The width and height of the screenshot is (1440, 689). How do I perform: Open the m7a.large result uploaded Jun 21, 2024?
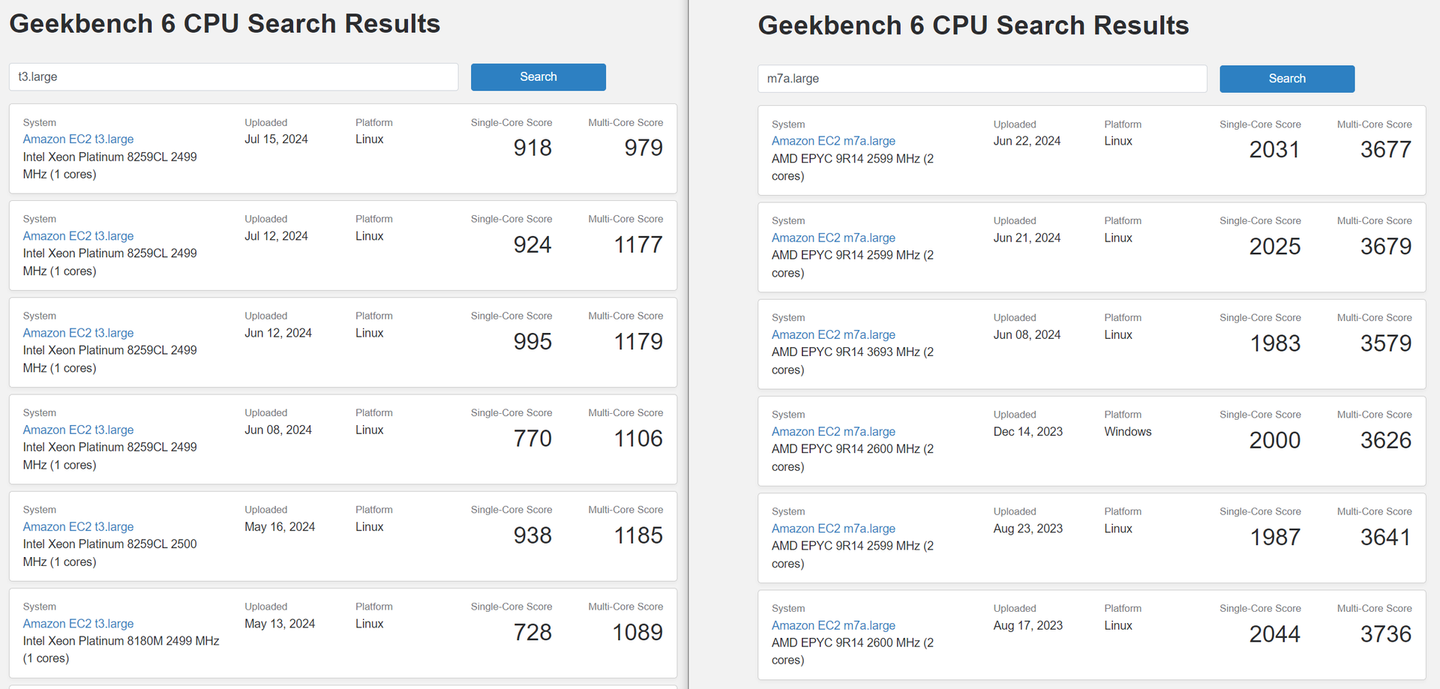[833, 239]
